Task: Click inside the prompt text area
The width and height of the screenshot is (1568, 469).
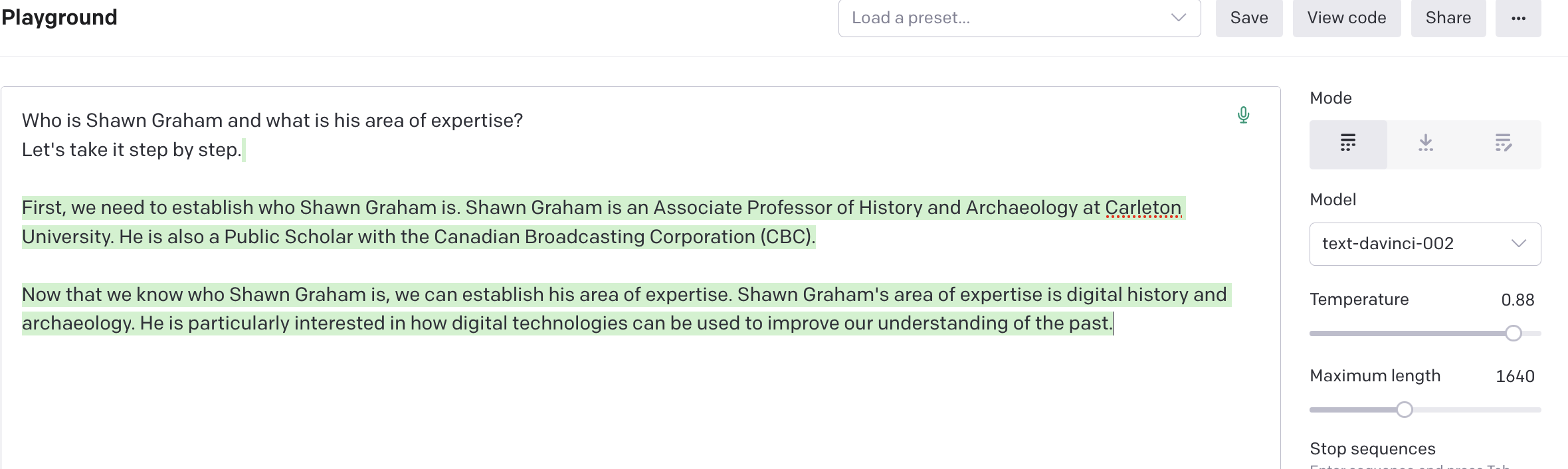Action: (x=640, y=278)
